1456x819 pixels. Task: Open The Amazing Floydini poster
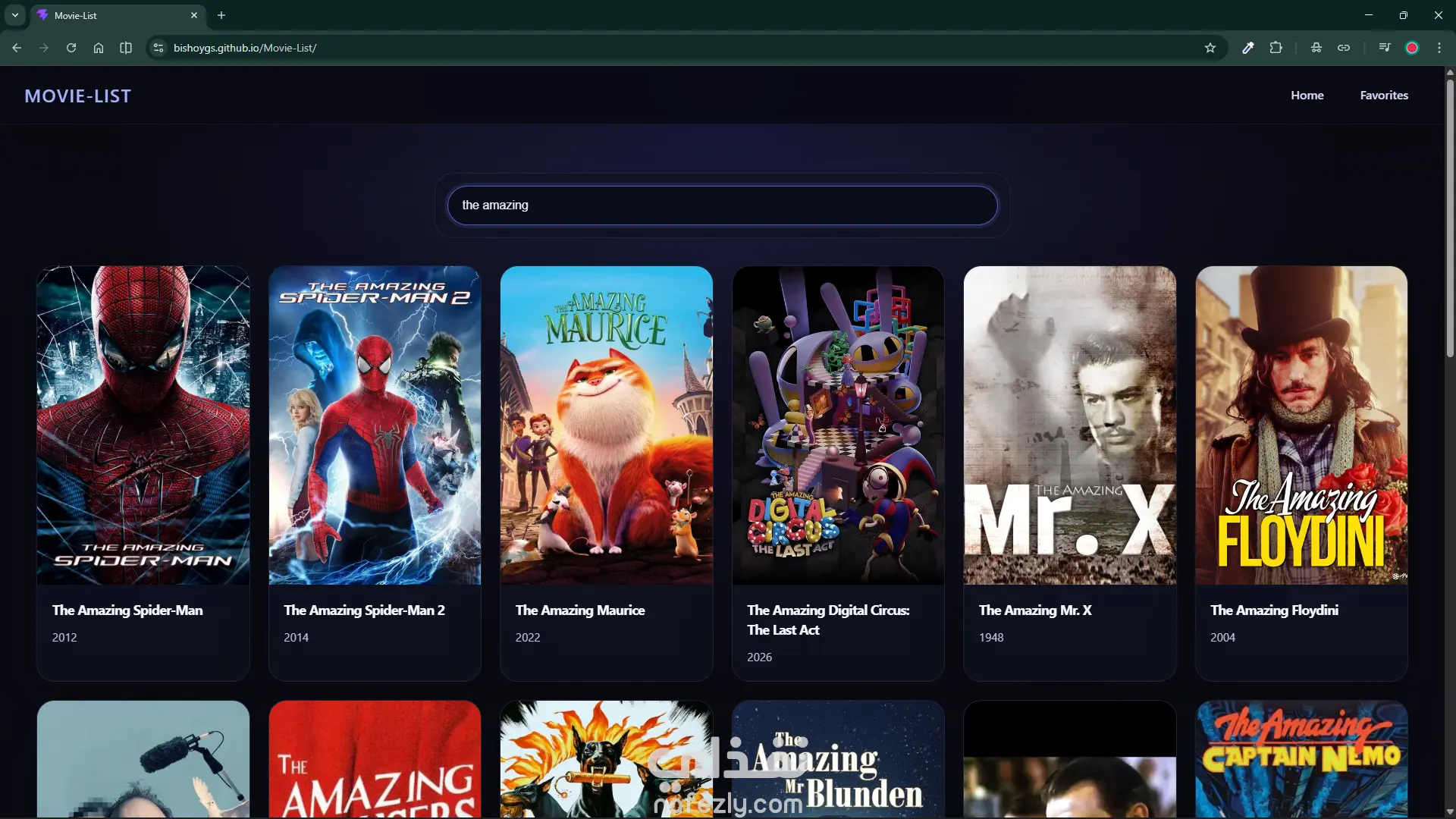click(1301, 425)
